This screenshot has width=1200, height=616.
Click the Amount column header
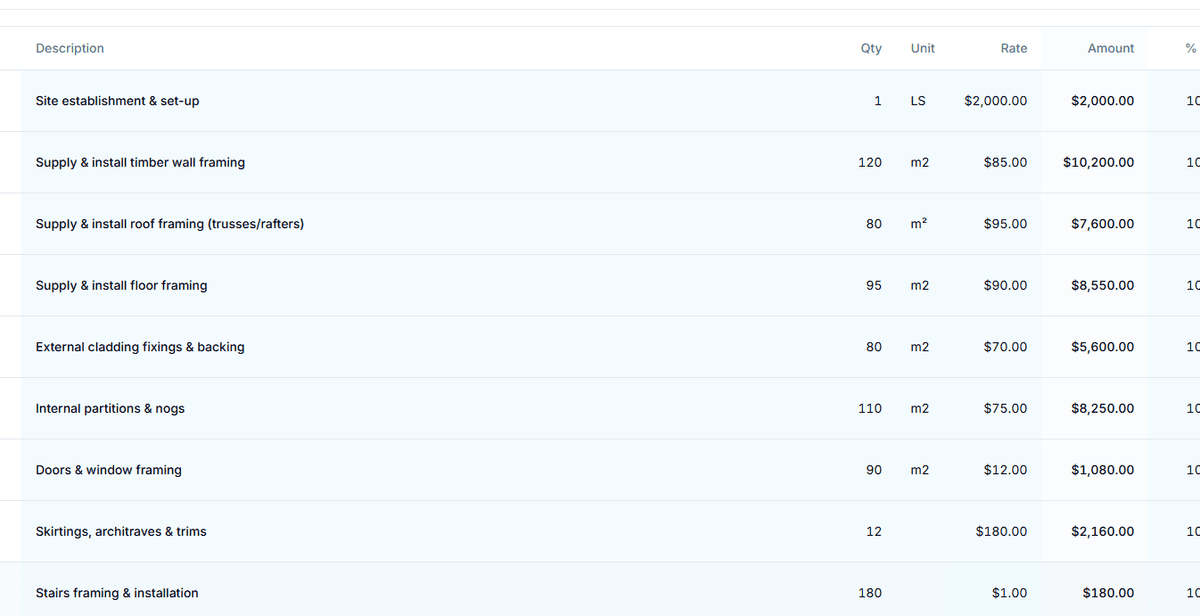(x=1110, y=48)
